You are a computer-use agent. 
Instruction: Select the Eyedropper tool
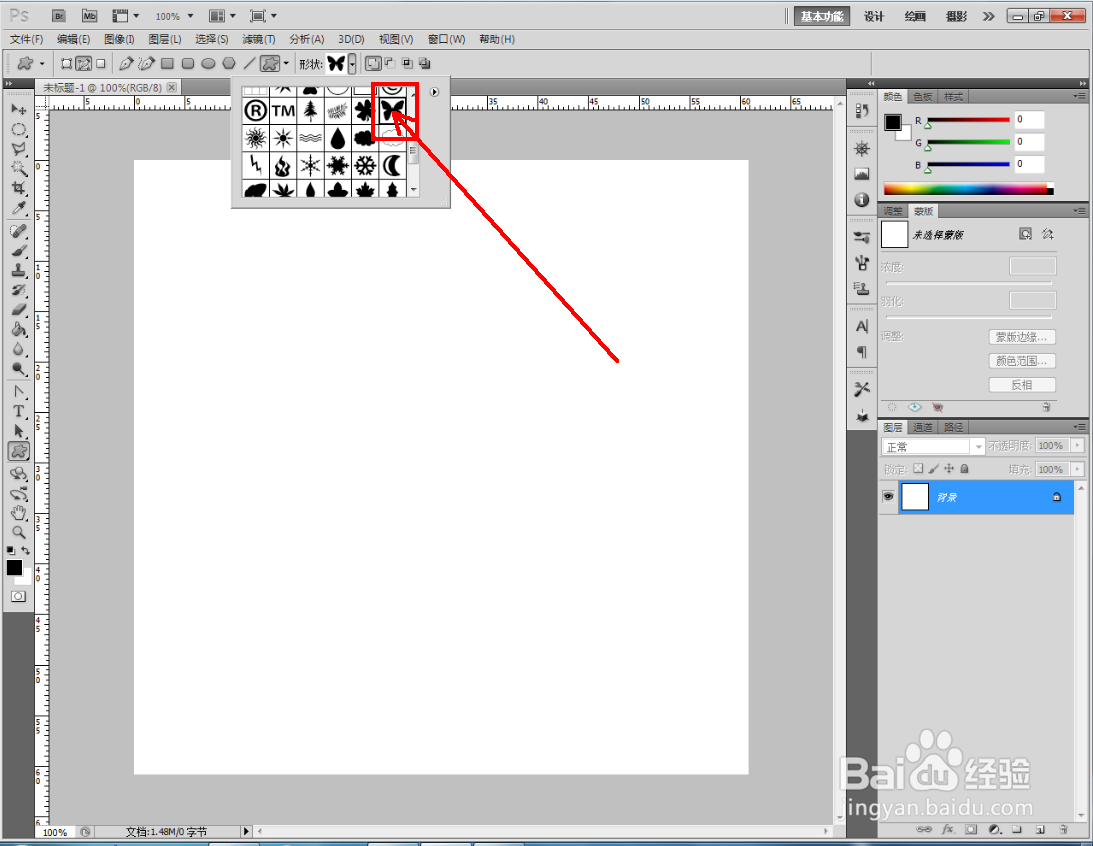(x=19, y=208)
